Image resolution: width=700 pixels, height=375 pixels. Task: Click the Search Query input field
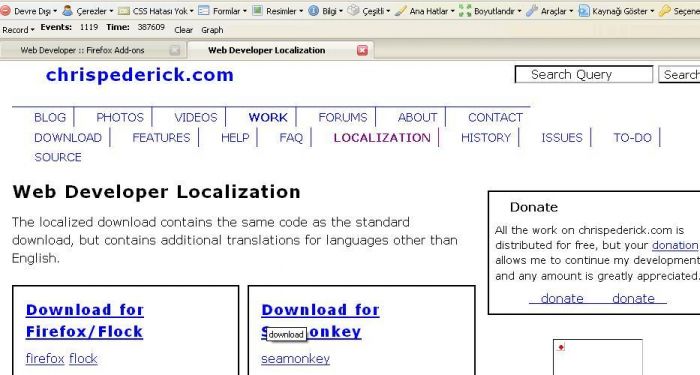tap(584, 75)
